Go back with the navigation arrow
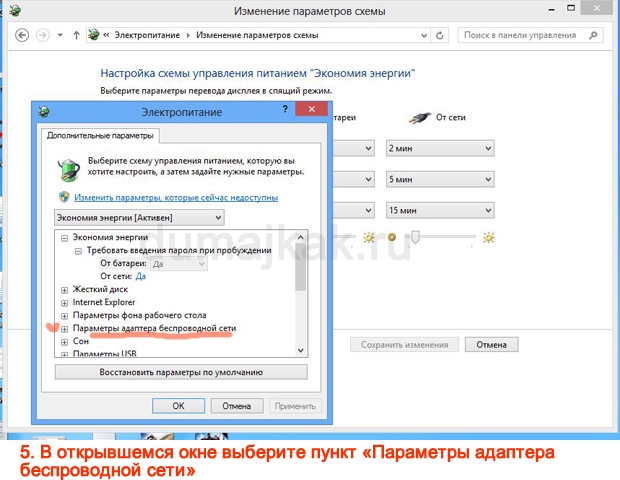620x480 pixels. coord(22,35)
